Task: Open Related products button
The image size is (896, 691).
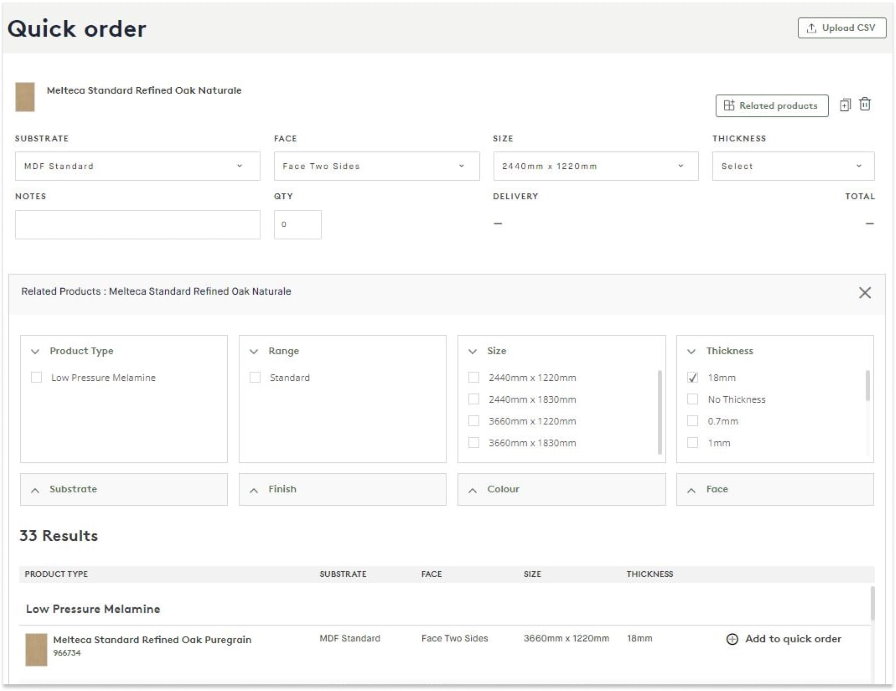Action: pos(771,106)
